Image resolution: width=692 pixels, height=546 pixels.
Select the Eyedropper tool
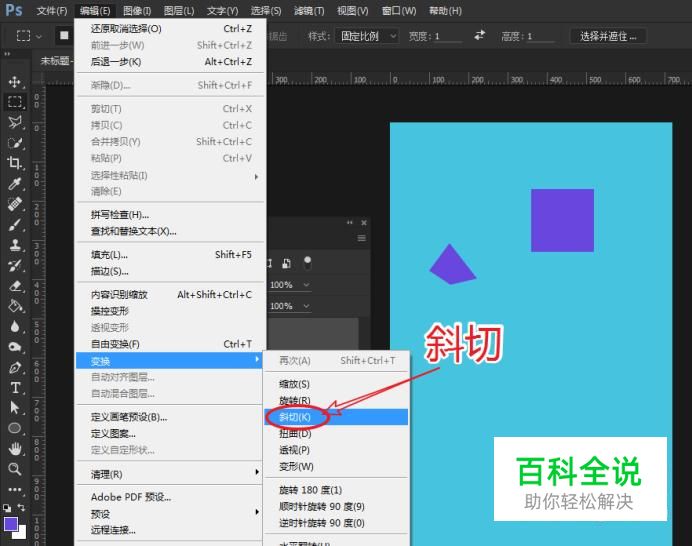[15, 184]
